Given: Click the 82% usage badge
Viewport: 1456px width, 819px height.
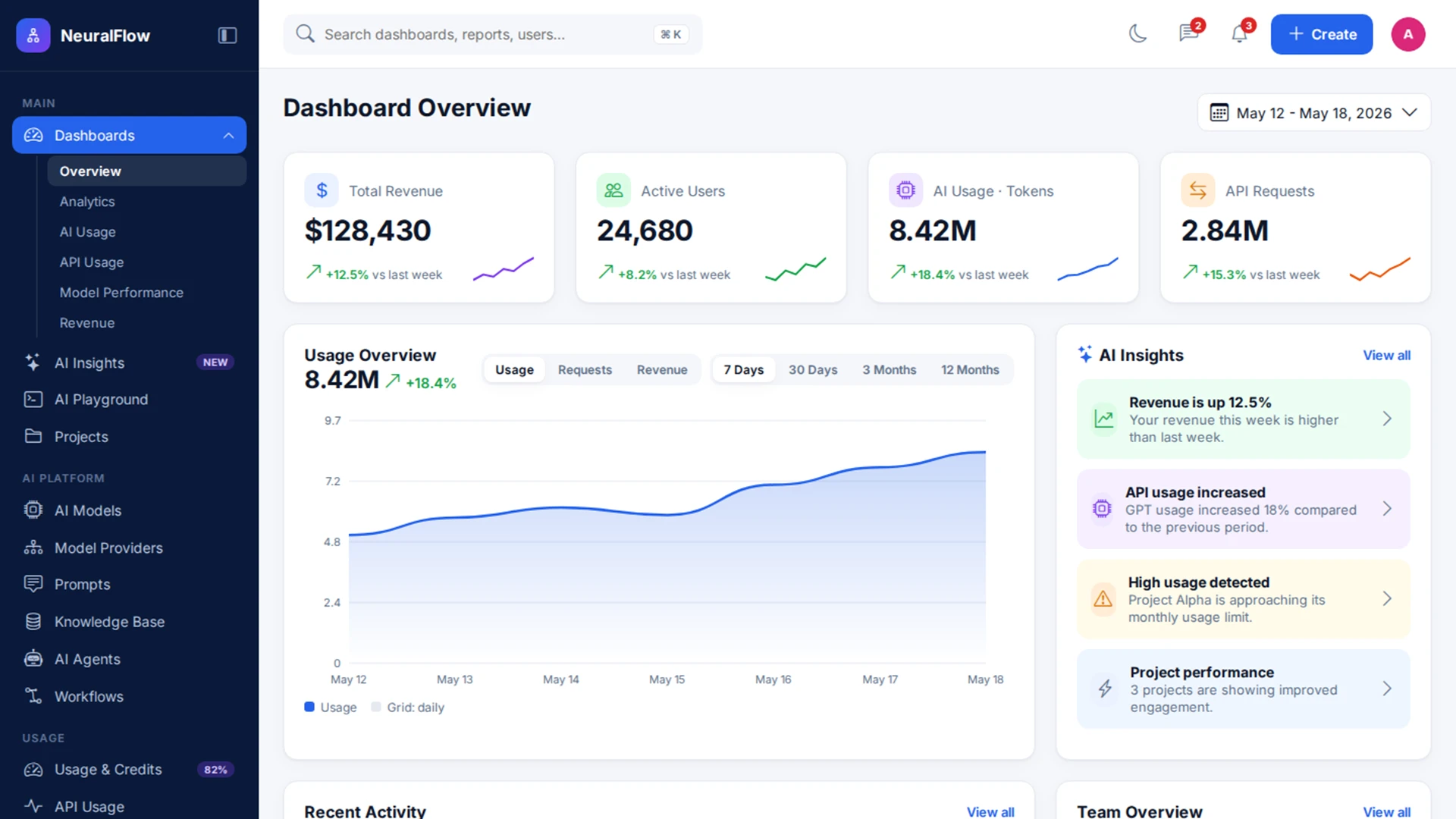Looking at the screenshot, I should 215,770.
